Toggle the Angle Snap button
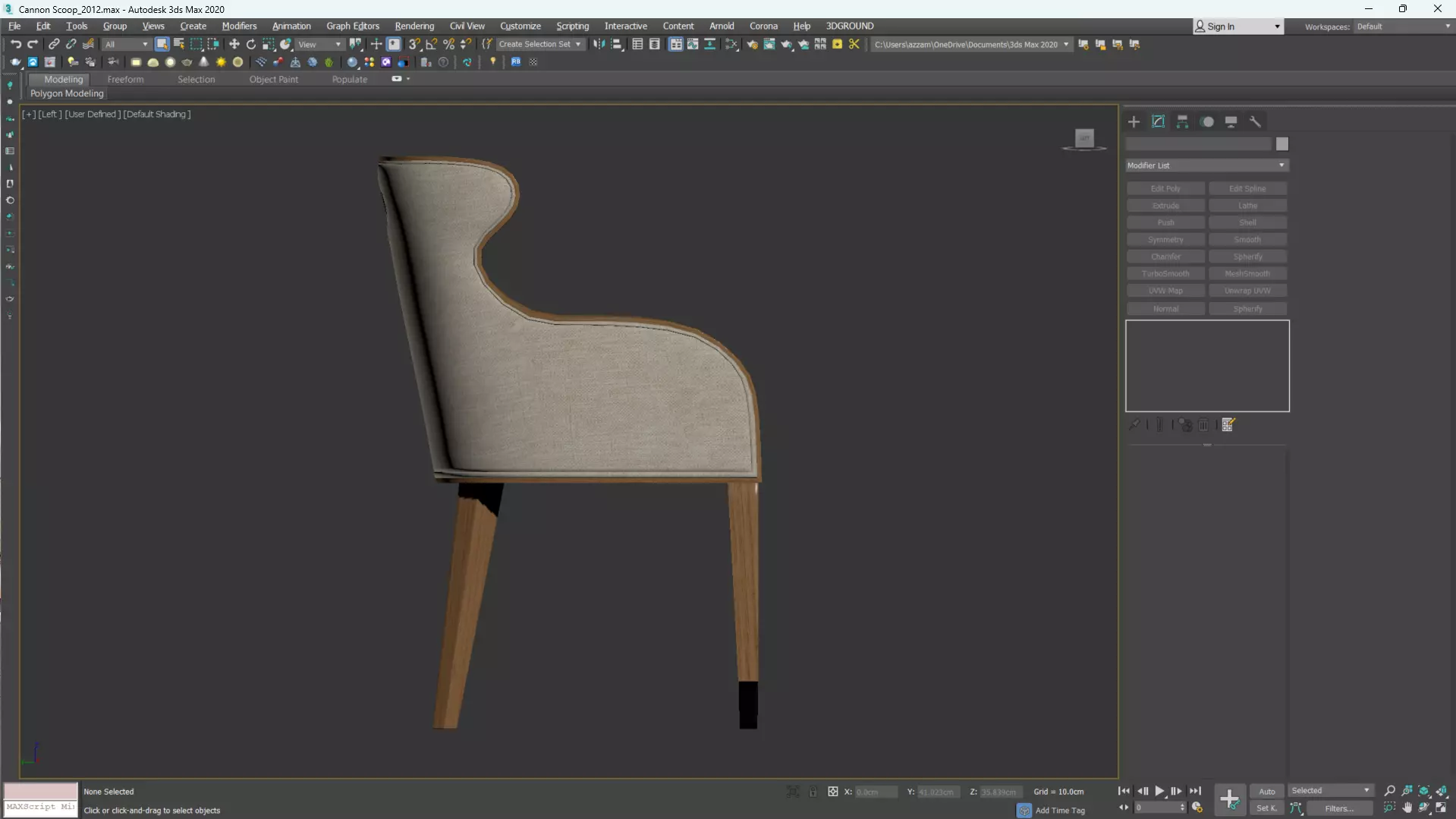Screen dimensions: 1456x819 (432, 44)
